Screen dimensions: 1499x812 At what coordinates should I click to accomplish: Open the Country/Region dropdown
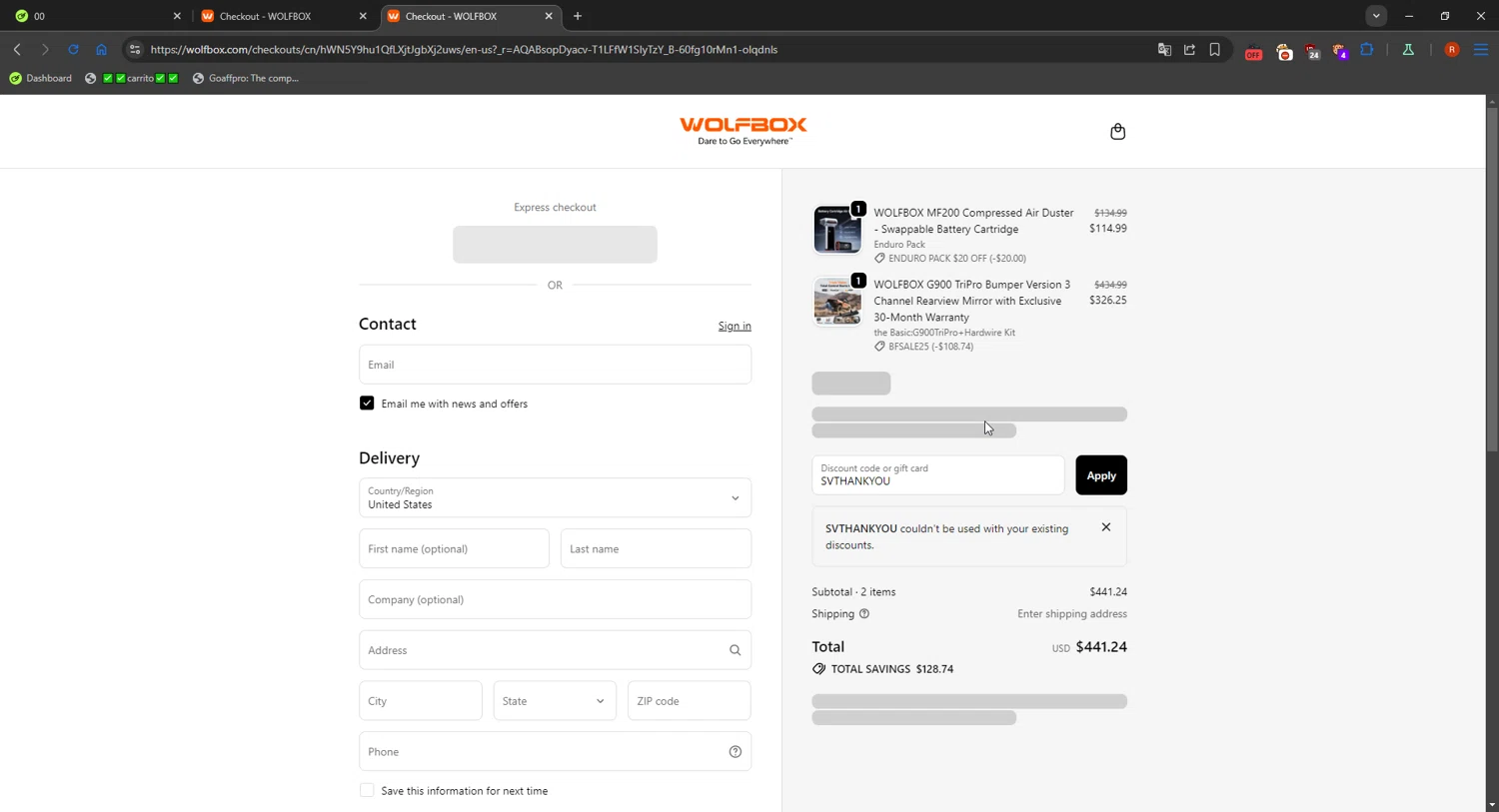click(x=555, y=497)
